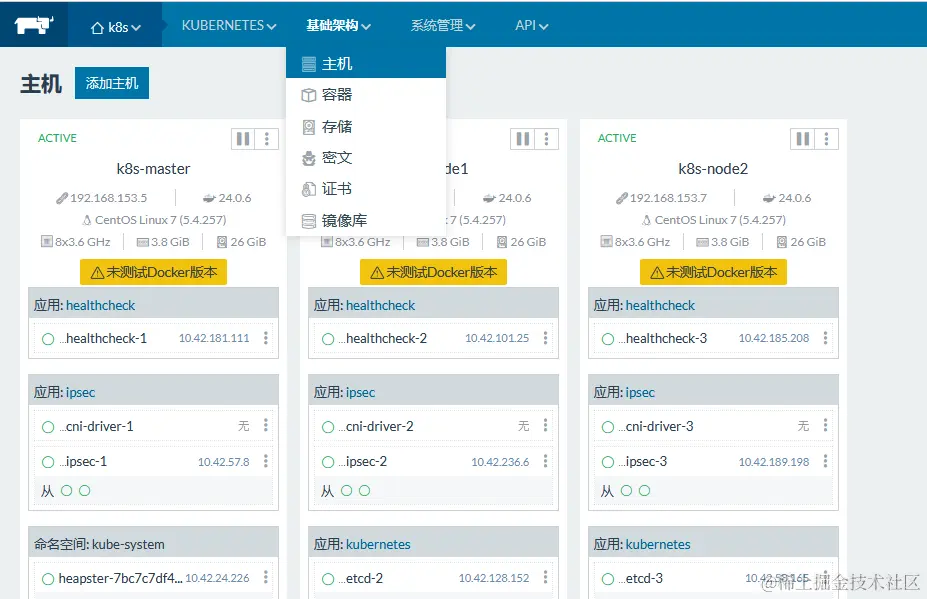
Task: Open the actions menu for healthcheck-1 container
Action: coord(266,338)
